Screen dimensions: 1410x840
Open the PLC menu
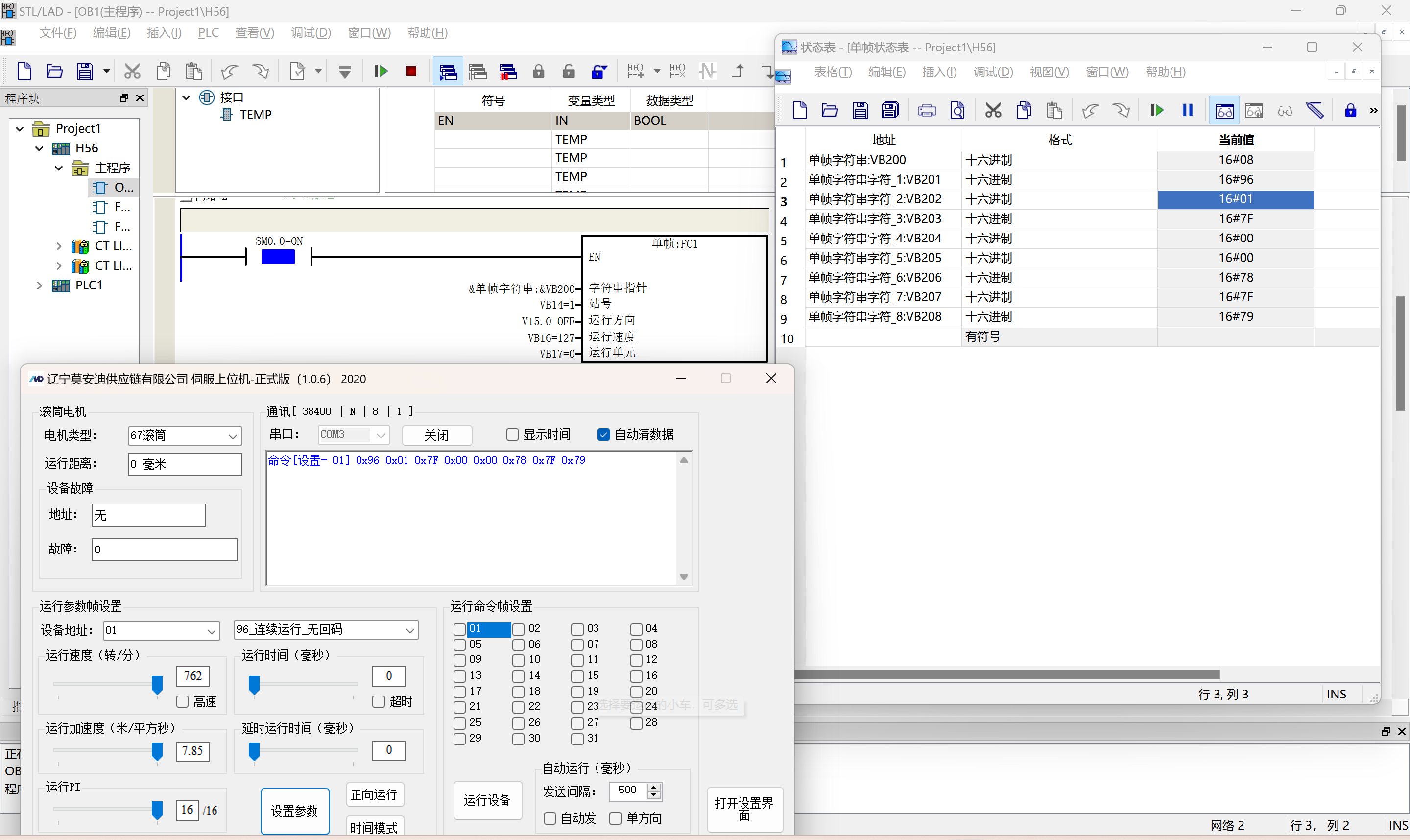click(x=208, y=33)
